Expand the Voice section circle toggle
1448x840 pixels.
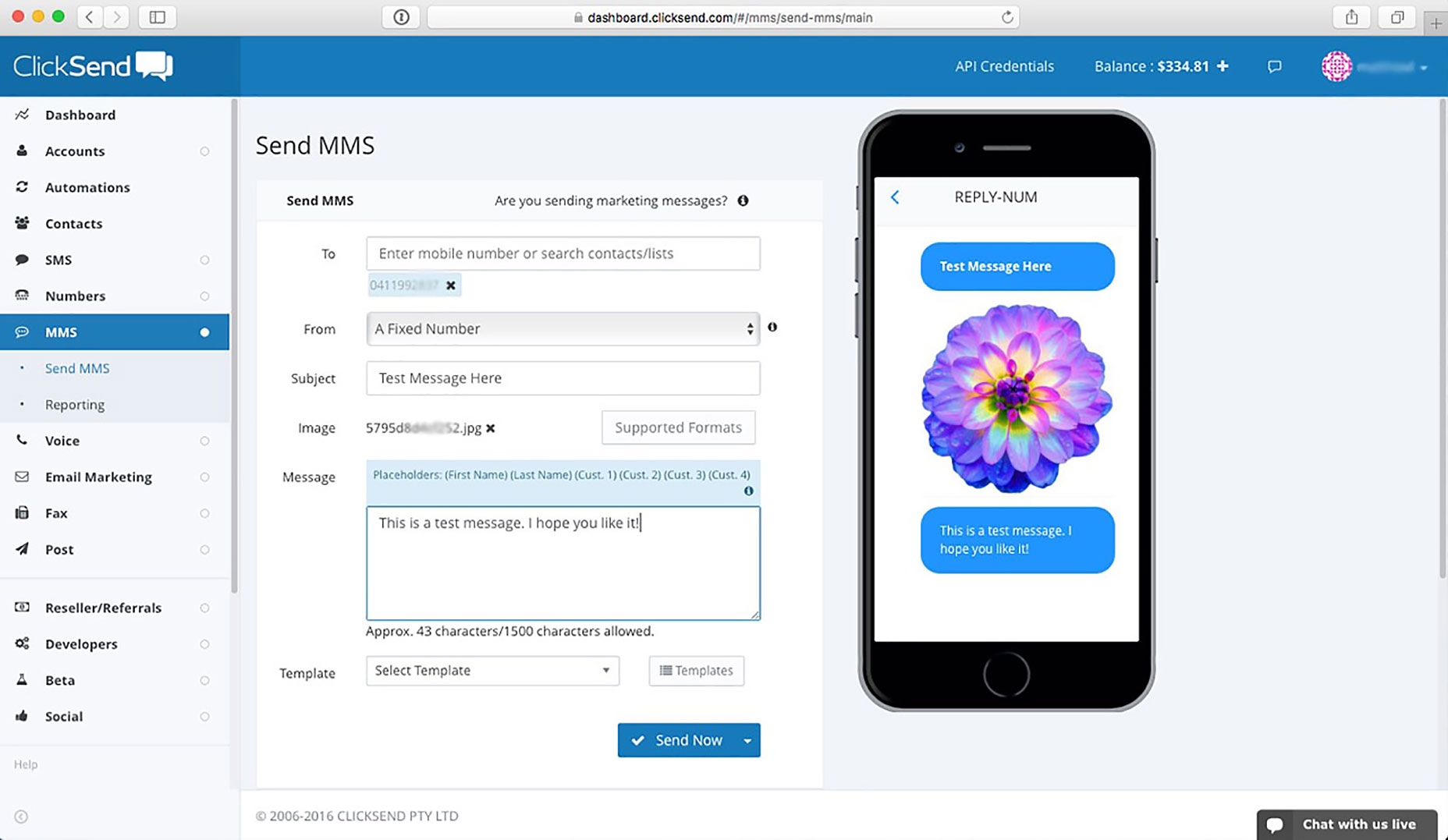click(204, 441)
